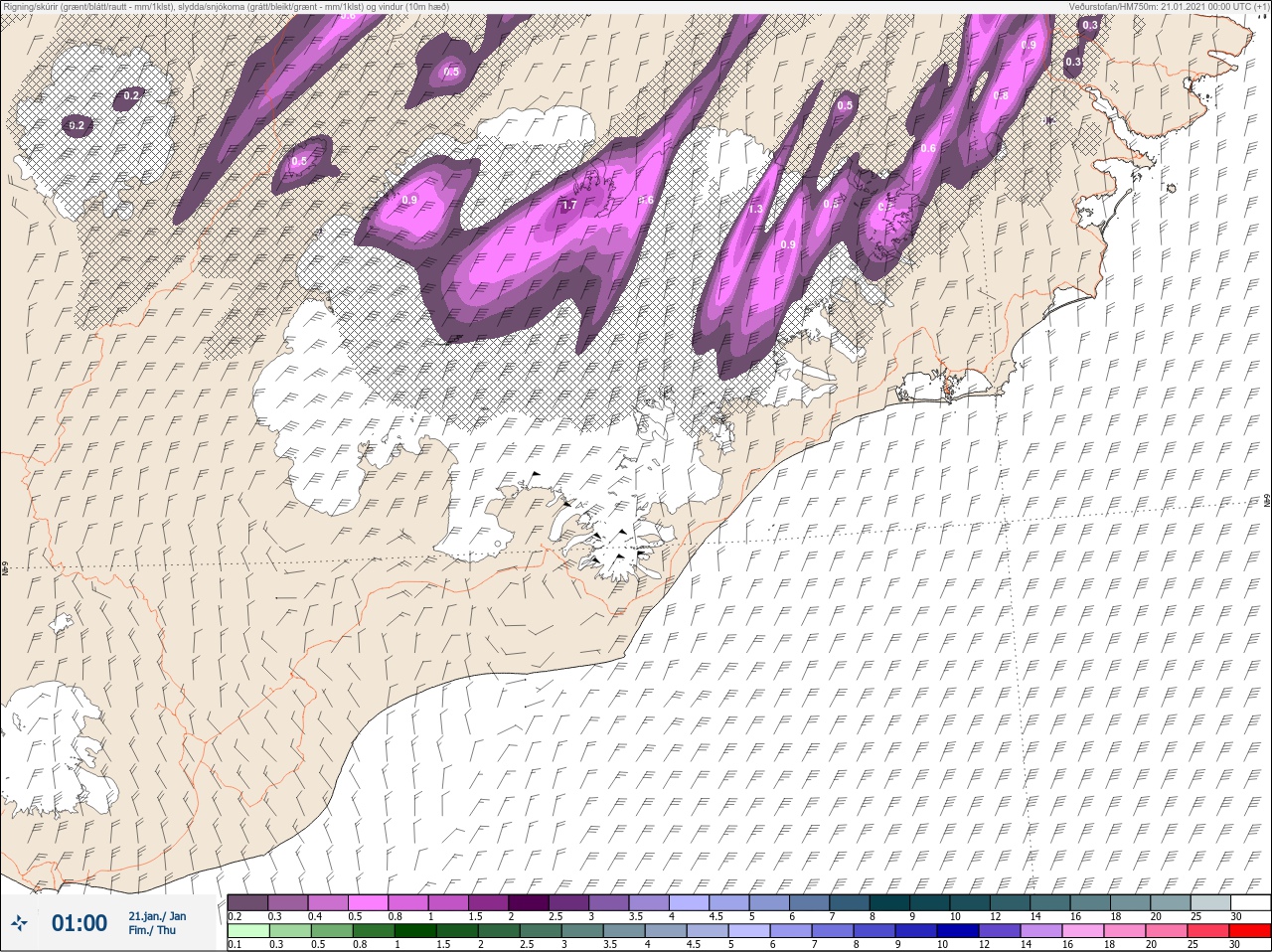This screenshot has height=952, width=1272.
Task: Select the pale green 0.1 swatch in lower legend
Action: pos(247,930)
